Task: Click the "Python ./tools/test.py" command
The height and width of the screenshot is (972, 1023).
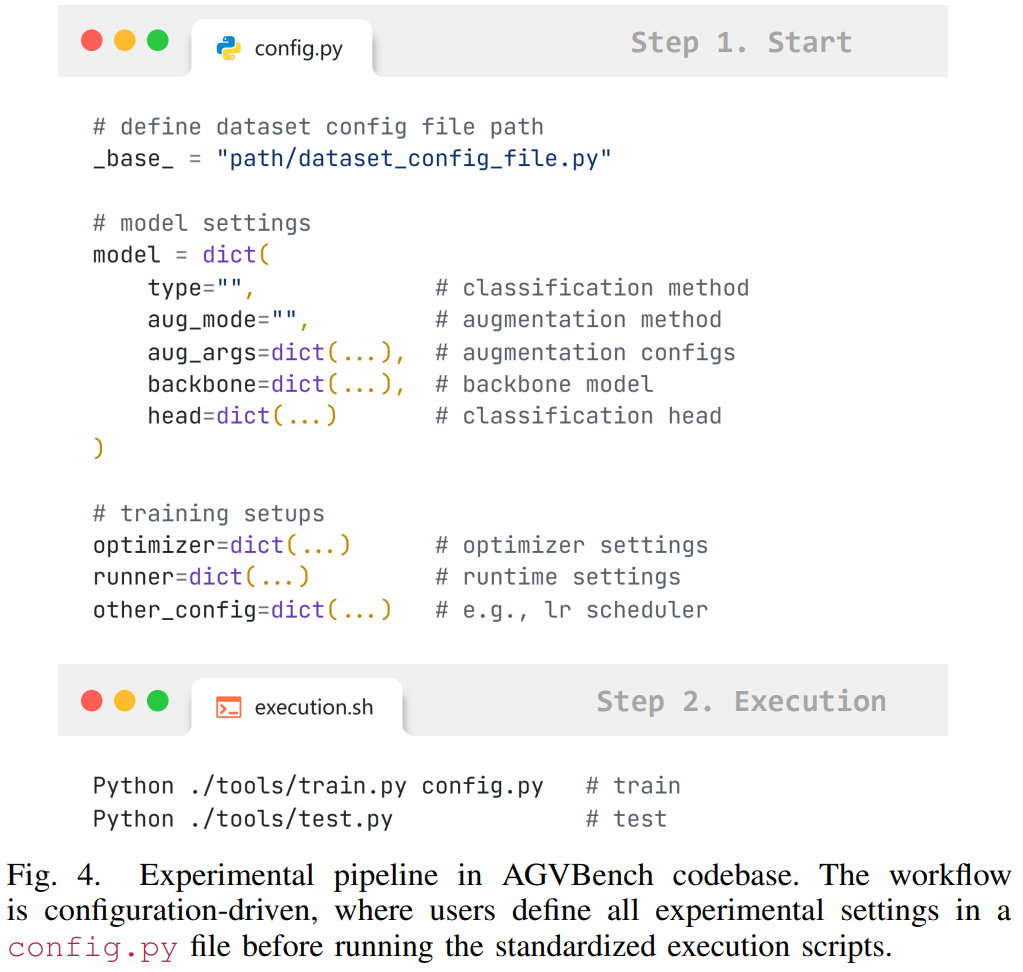Action: coord(243,819)
